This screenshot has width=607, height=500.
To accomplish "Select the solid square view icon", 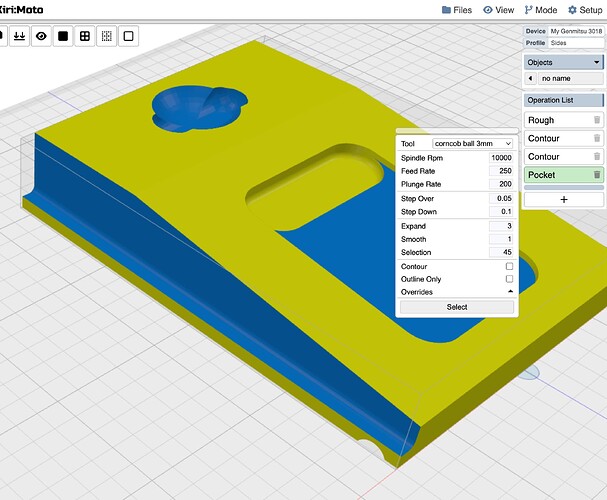I will tap(63, 36).
